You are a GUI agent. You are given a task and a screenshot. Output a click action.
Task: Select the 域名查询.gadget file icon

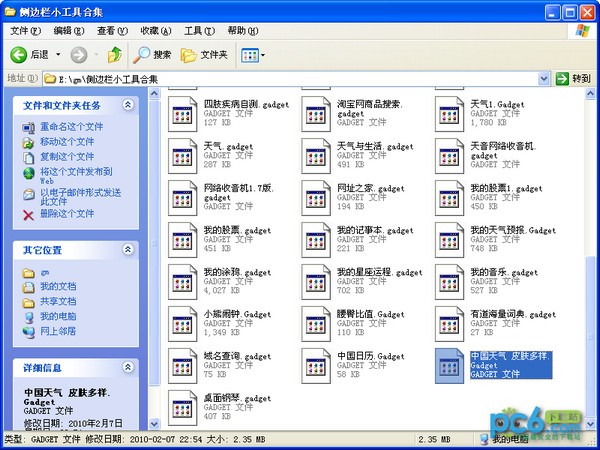pyautogui.click(x=183, y=366)
